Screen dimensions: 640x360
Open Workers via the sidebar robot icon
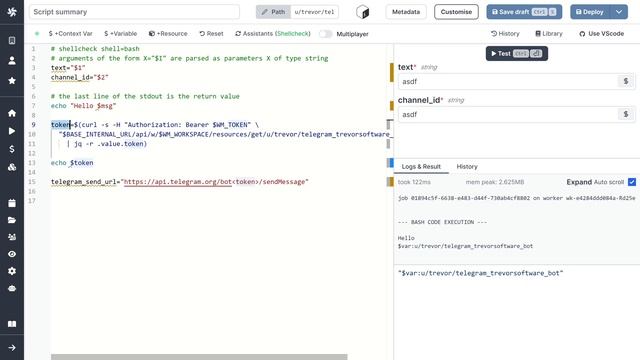point(12,289)
